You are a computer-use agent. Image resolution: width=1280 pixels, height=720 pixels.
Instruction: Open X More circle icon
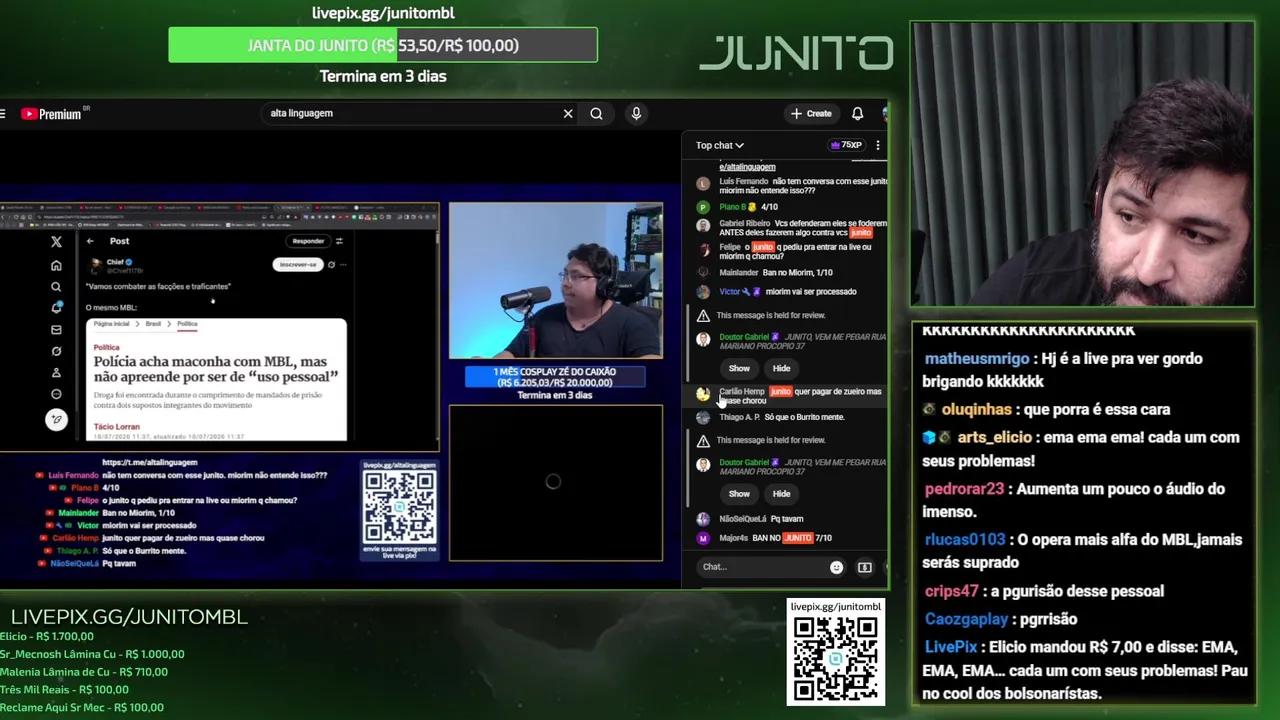tap(56, 394)
